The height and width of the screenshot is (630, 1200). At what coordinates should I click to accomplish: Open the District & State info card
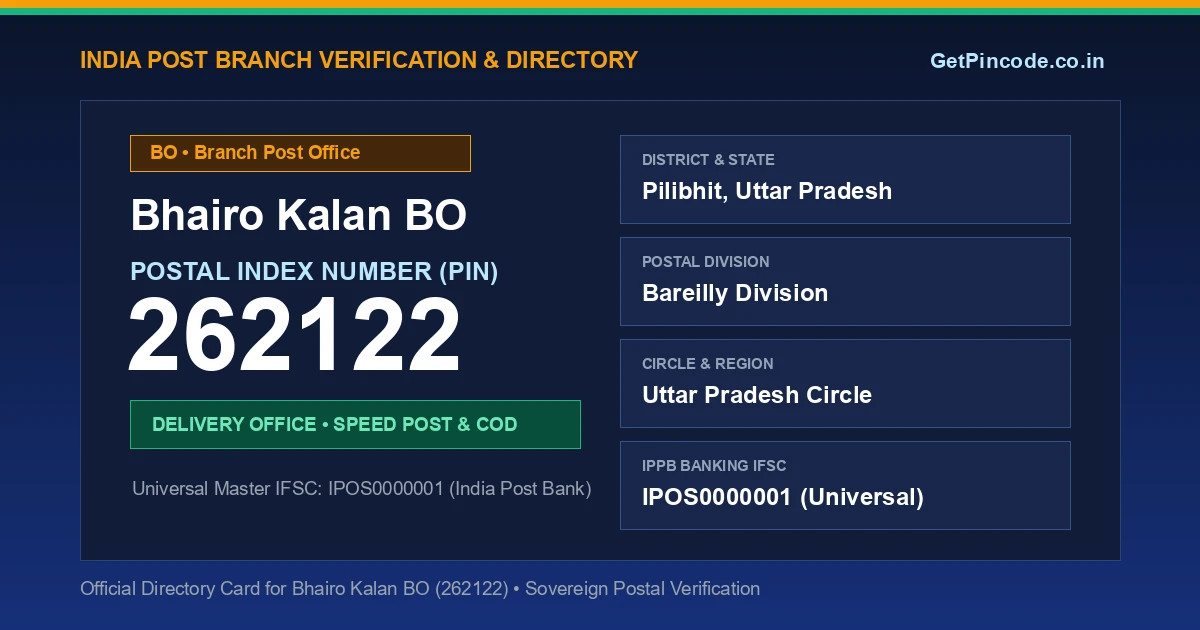845,179
